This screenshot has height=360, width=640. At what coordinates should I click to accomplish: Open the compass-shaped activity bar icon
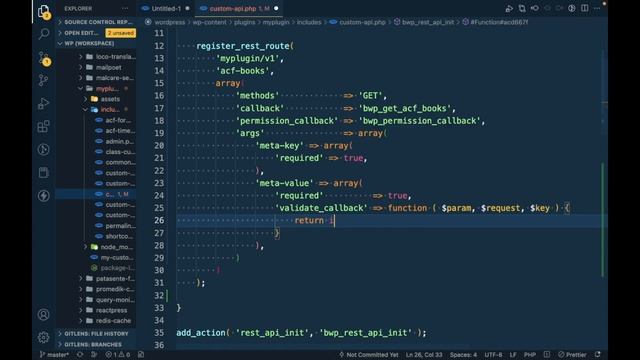pyautogui.click(x=43, y=149)
